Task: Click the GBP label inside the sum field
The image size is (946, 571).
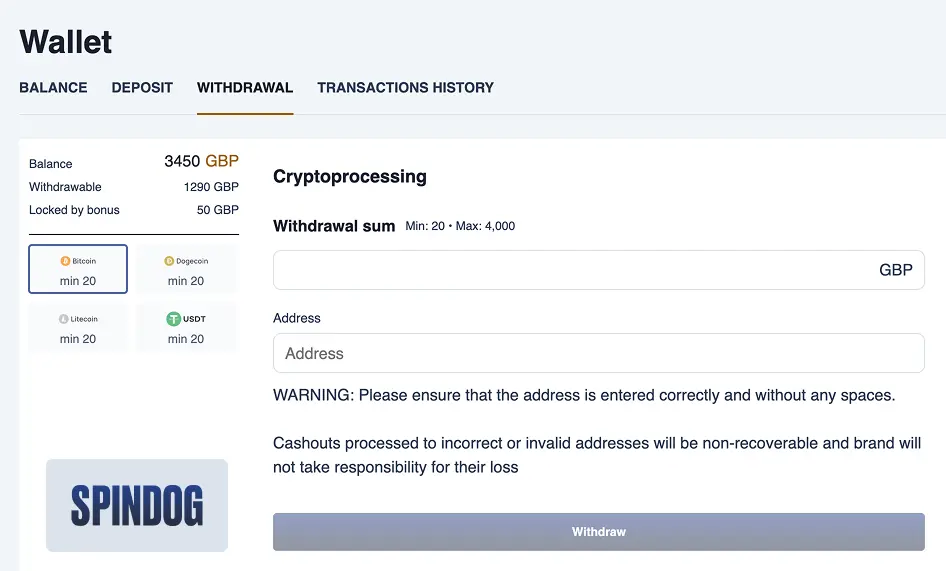Action: pos(896,270)
